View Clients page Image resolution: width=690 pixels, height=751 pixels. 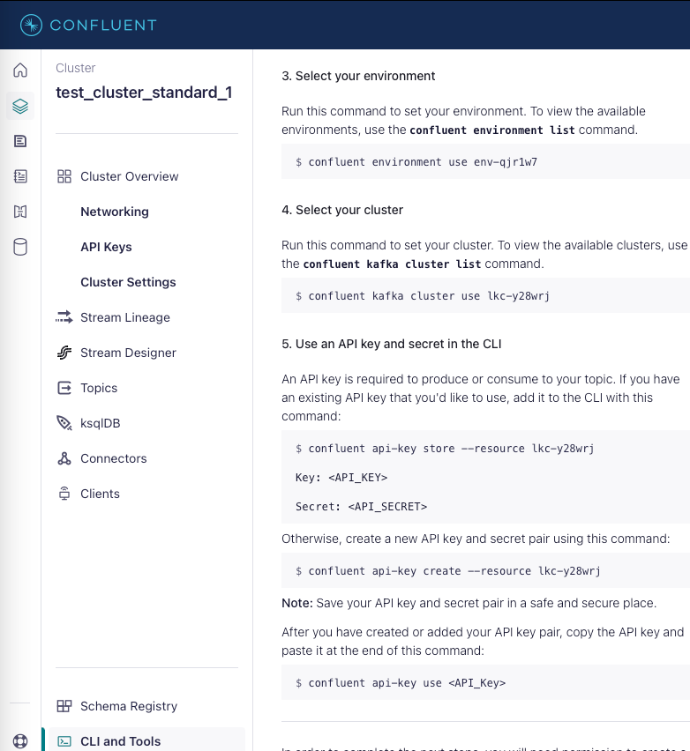pyautogui.click(x=100, y=494)
